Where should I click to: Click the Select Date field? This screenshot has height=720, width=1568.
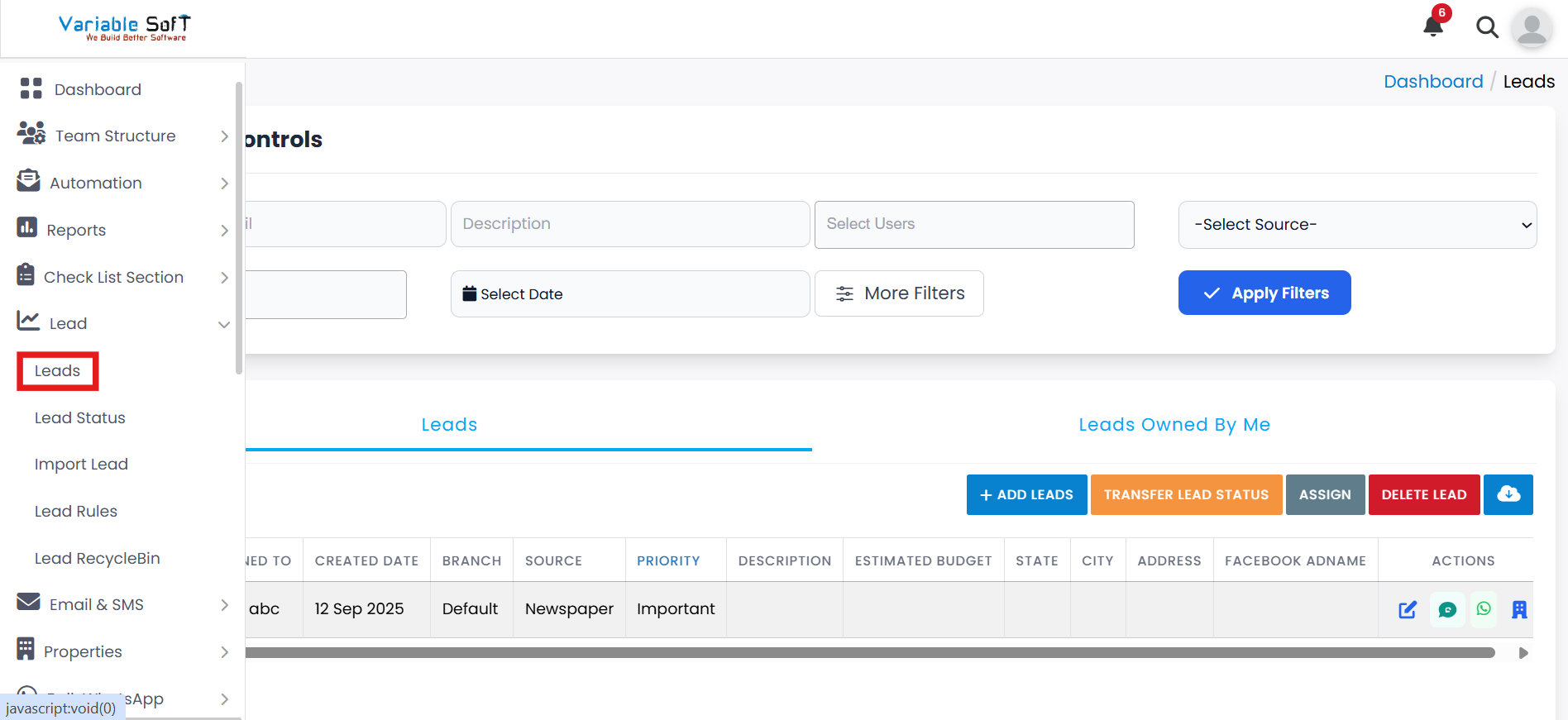tap(630, 294)
